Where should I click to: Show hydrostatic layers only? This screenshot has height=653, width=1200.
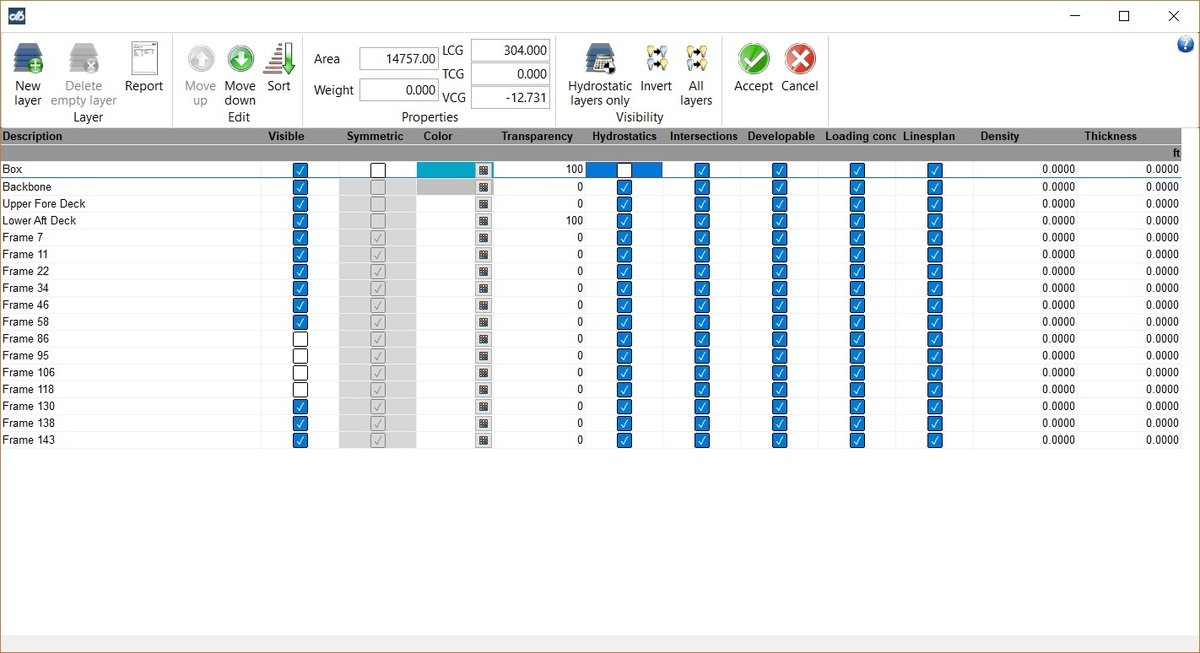(599, 60)
